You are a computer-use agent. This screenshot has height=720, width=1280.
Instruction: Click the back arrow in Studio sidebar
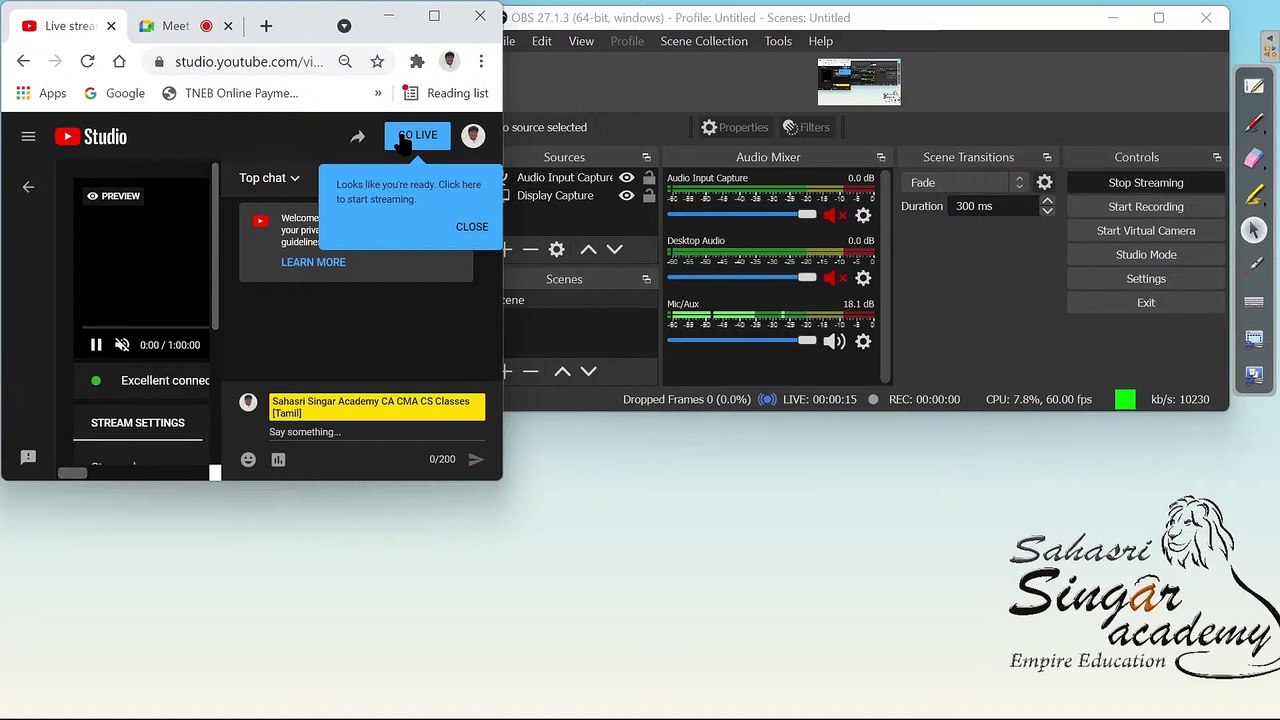click(28, 187)
